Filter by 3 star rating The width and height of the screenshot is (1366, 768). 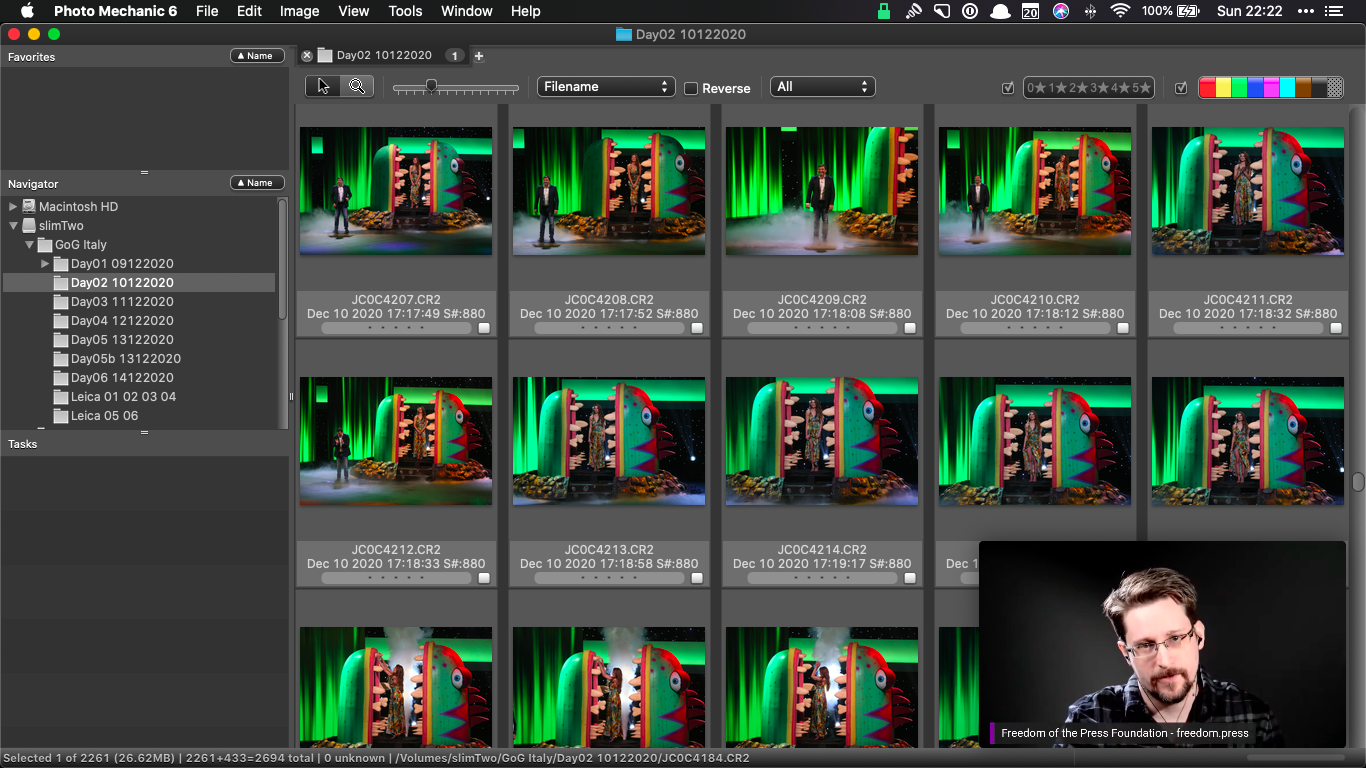tap(1101, 88)
